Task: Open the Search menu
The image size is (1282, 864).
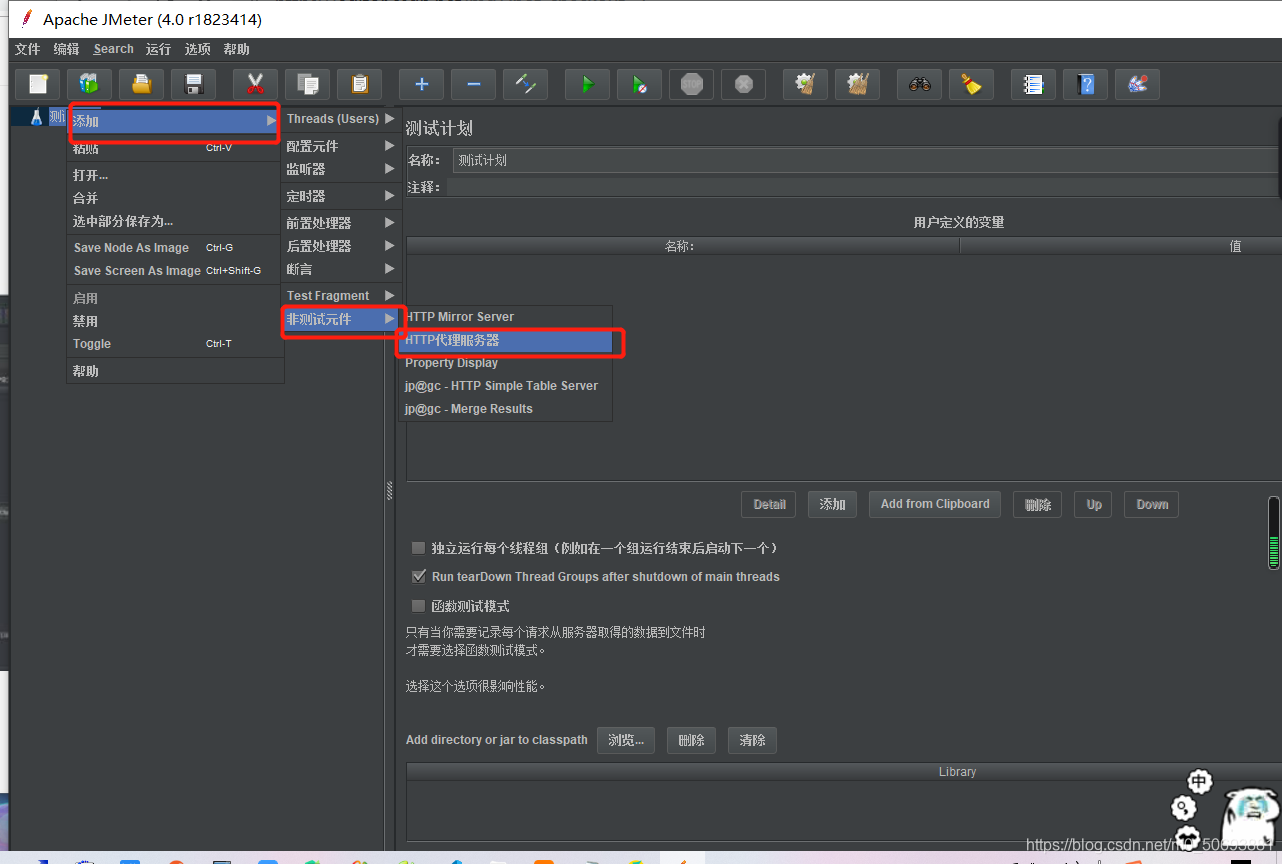Action: pos(113,49)
